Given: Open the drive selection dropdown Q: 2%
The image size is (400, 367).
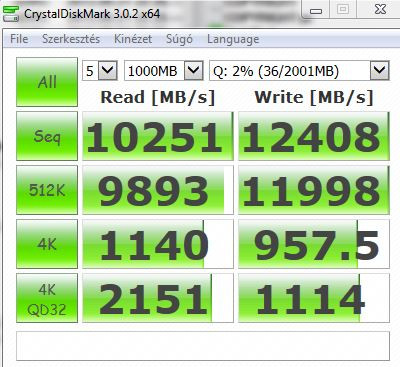Looking at the screenshot, I should [x=299, y=70].
